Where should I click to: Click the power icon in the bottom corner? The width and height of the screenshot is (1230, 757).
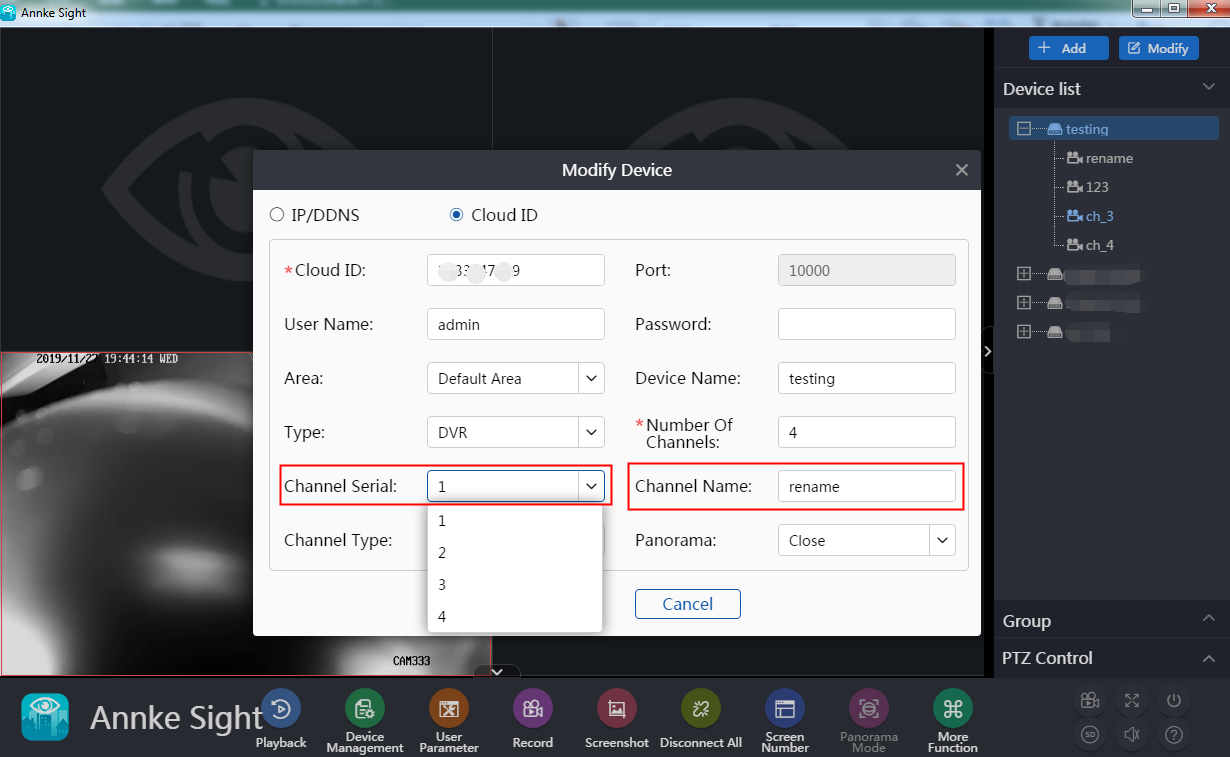(1174, 701)
